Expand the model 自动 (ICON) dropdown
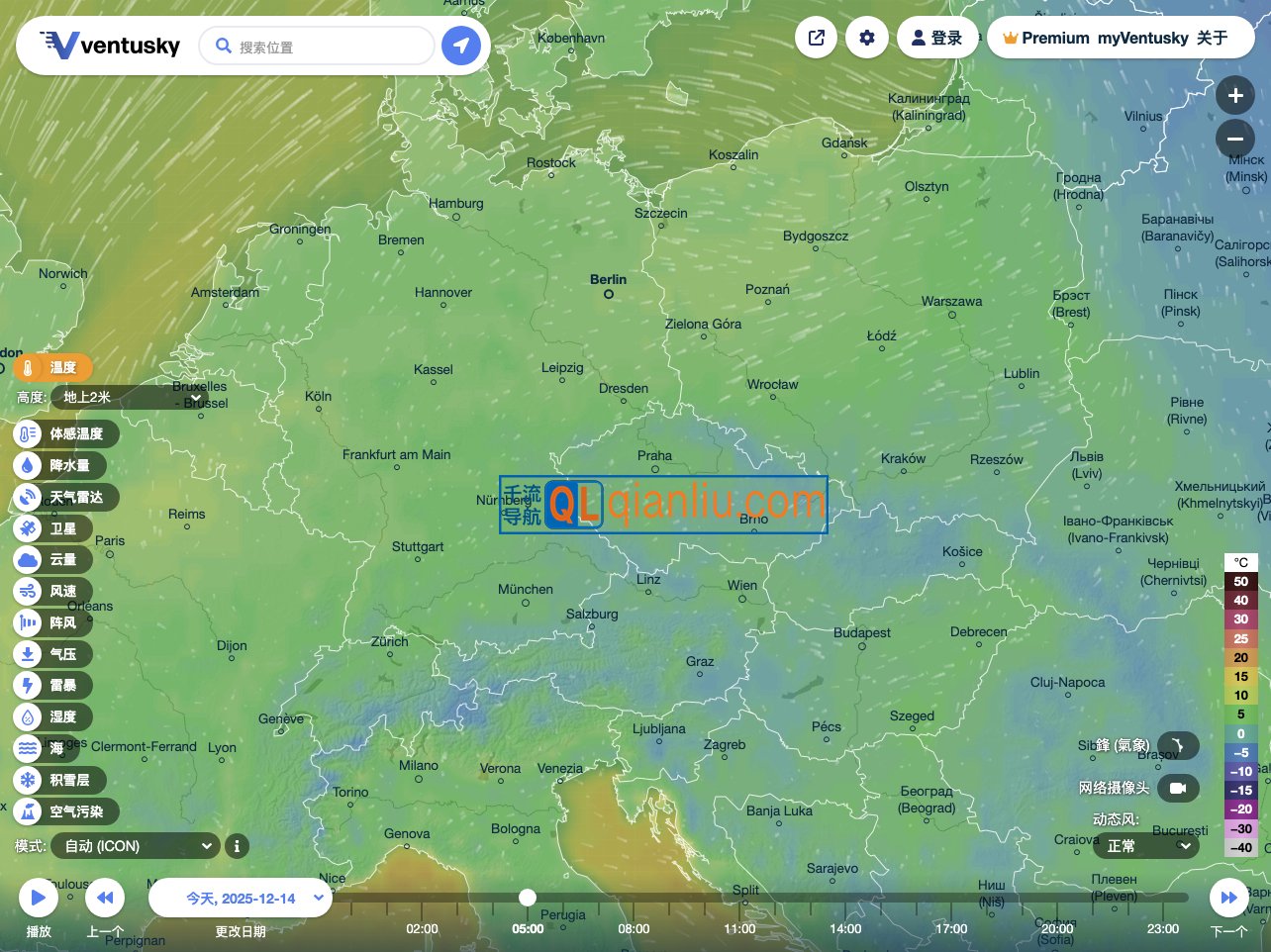1271x952 pixels. tap(137, 846)
